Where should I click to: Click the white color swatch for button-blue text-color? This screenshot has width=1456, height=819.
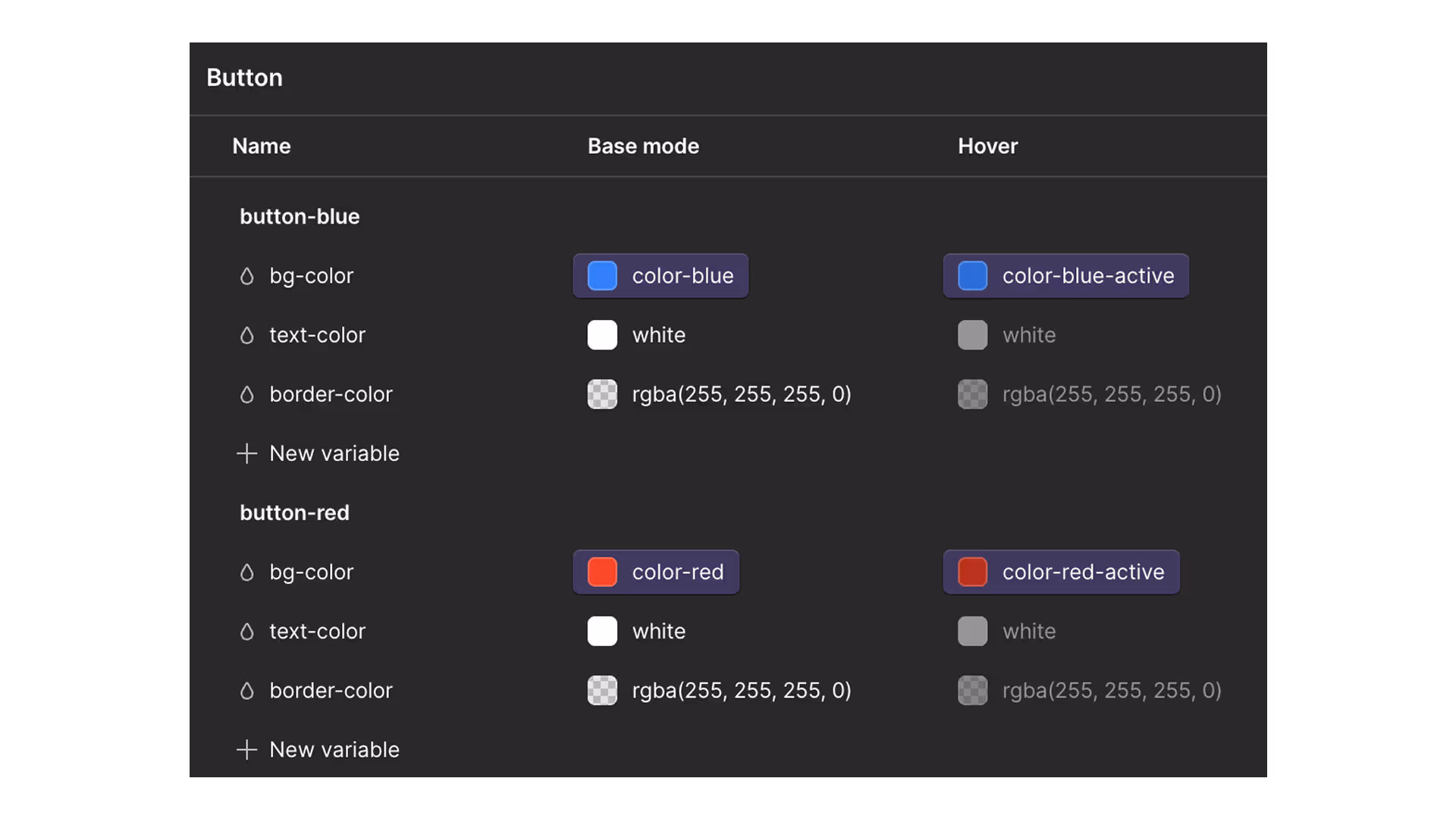pyautogui.click(x=601, y=335)
